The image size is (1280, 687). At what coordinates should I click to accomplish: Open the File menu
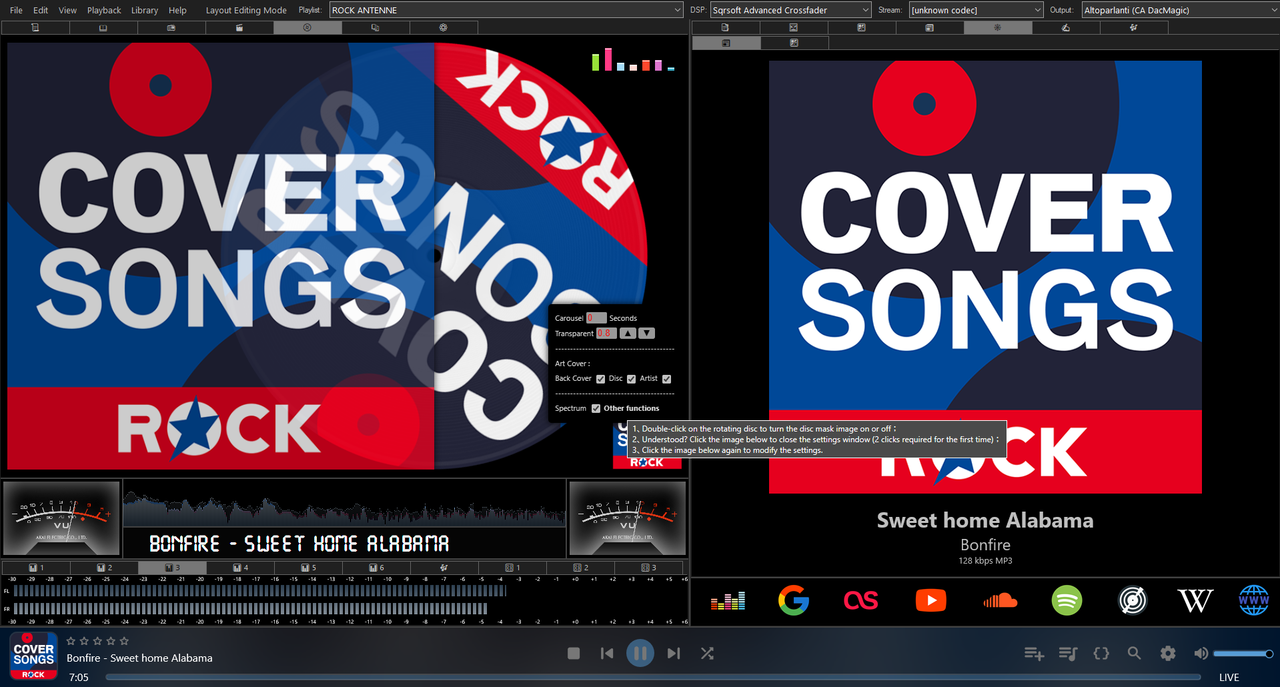[16, 10]
